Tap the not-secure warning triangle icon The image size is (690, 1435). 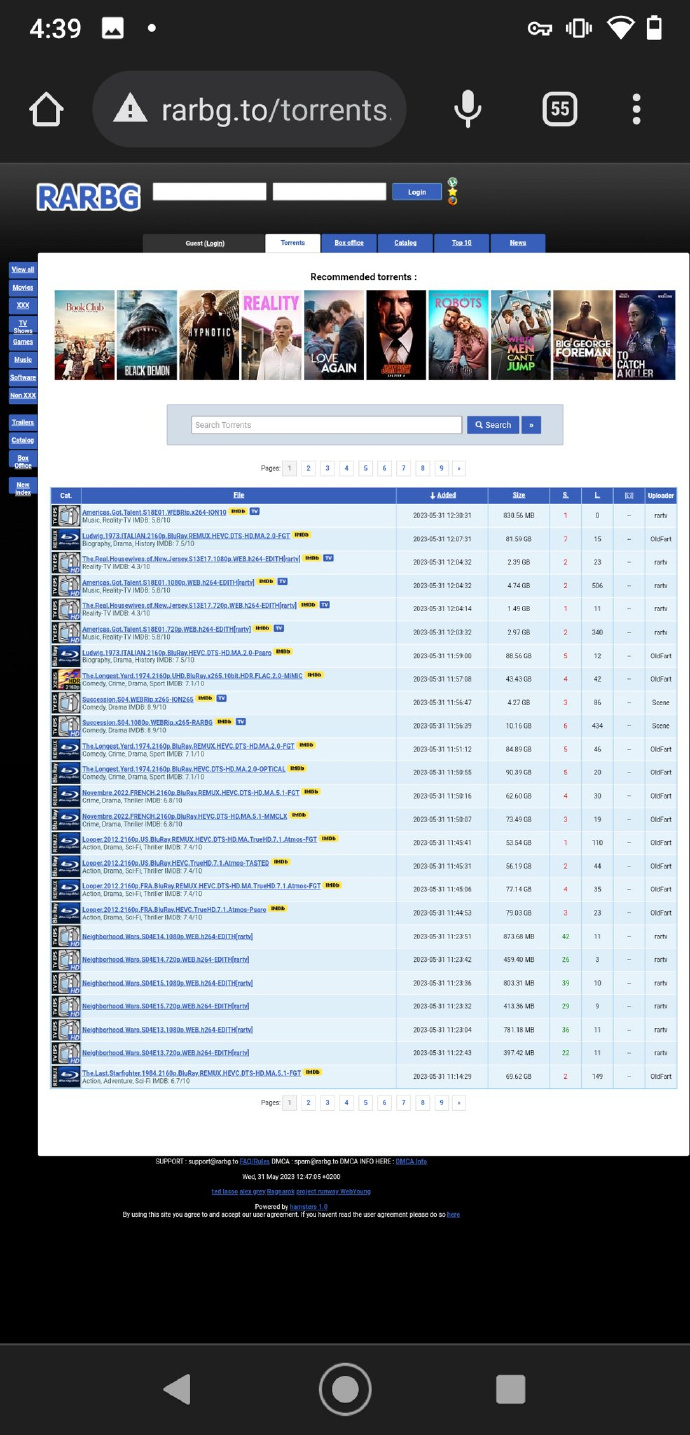[x=130, y=109]
